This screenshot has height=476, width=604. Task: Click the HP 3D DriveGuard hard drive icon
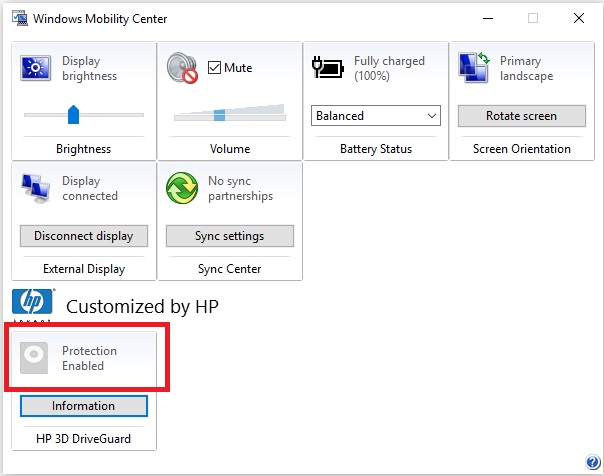34,358
